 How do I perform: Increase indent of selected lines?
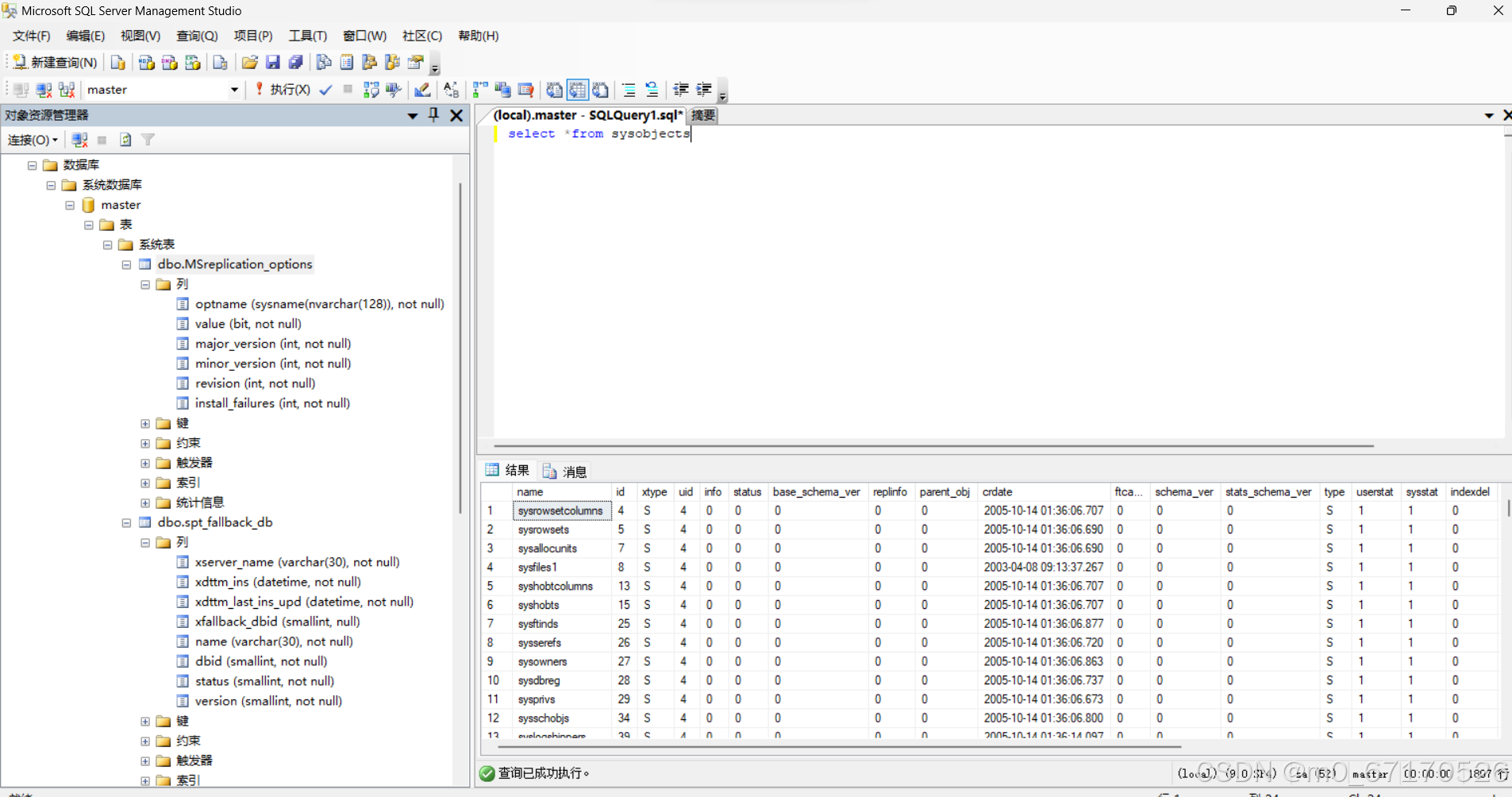coord(704,90)
